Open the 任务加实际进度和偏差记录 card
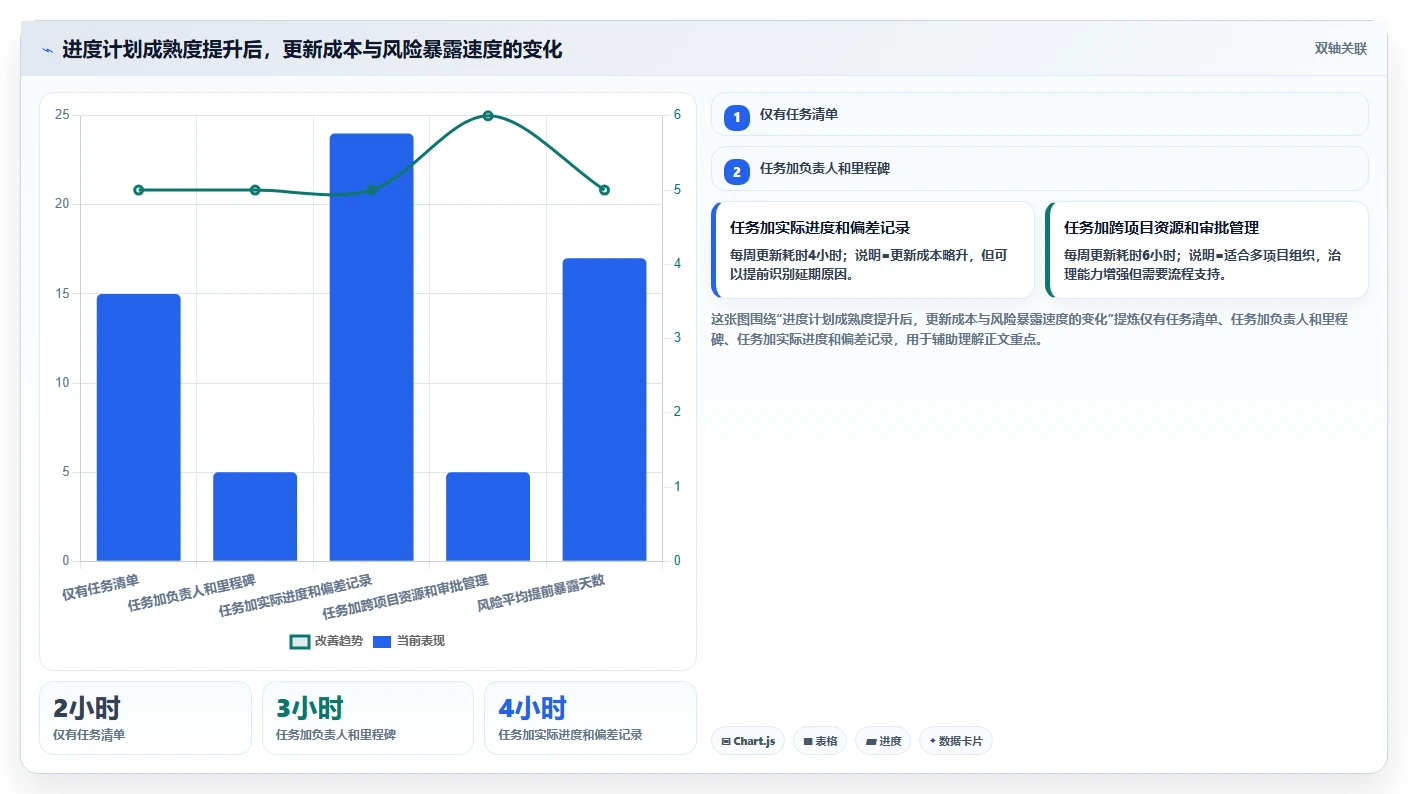The height and width of the screenshot is (794, 1408). pos(872,250)
